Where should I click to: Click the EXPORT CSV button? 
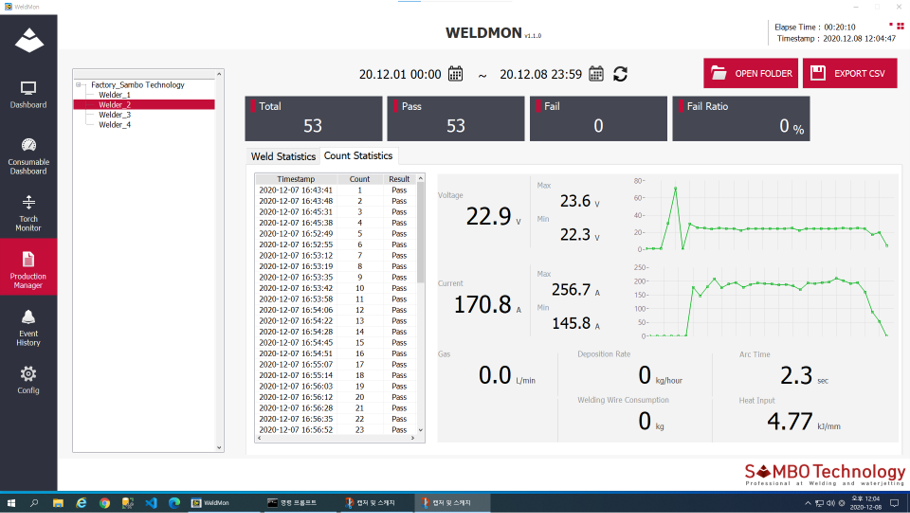pyautogui.click(x=850, y=73)
